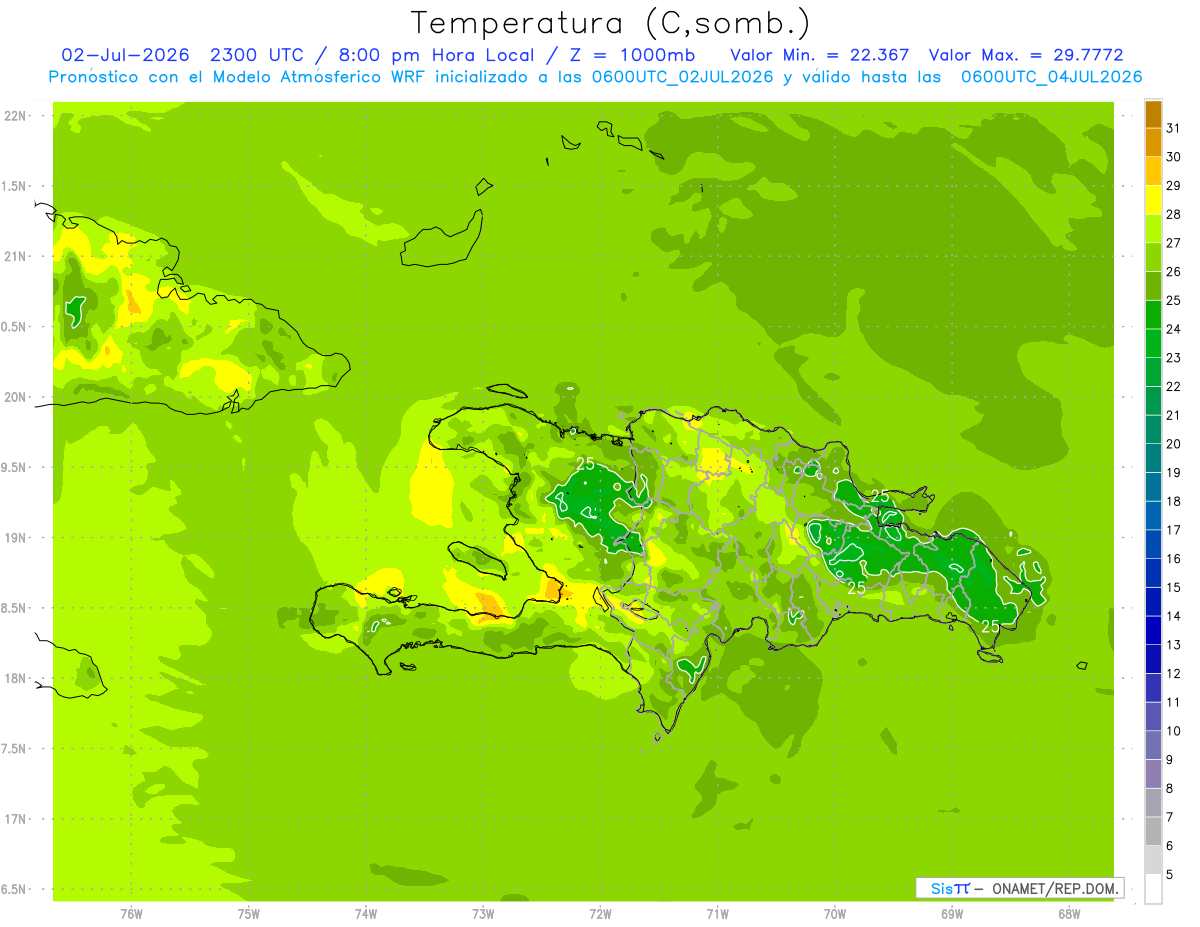Select the '8.5N' latitude tick label

[x=15, y=609]
